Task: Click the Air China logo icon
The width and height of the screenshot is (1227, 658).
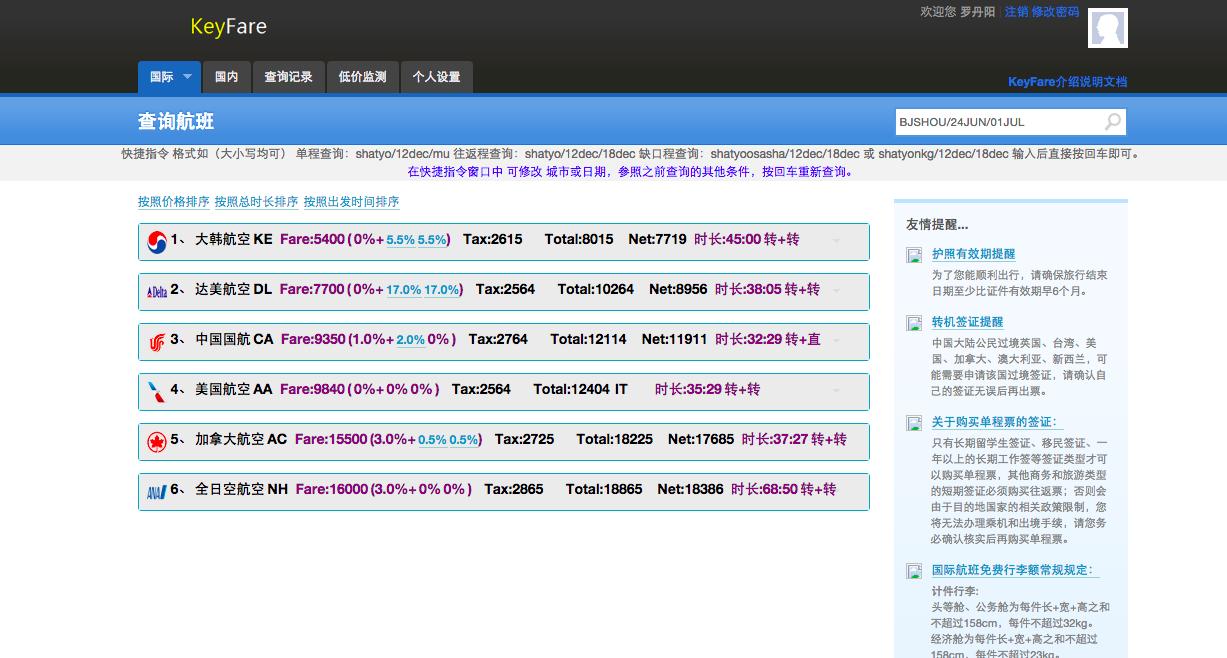Action: [156, 341]
